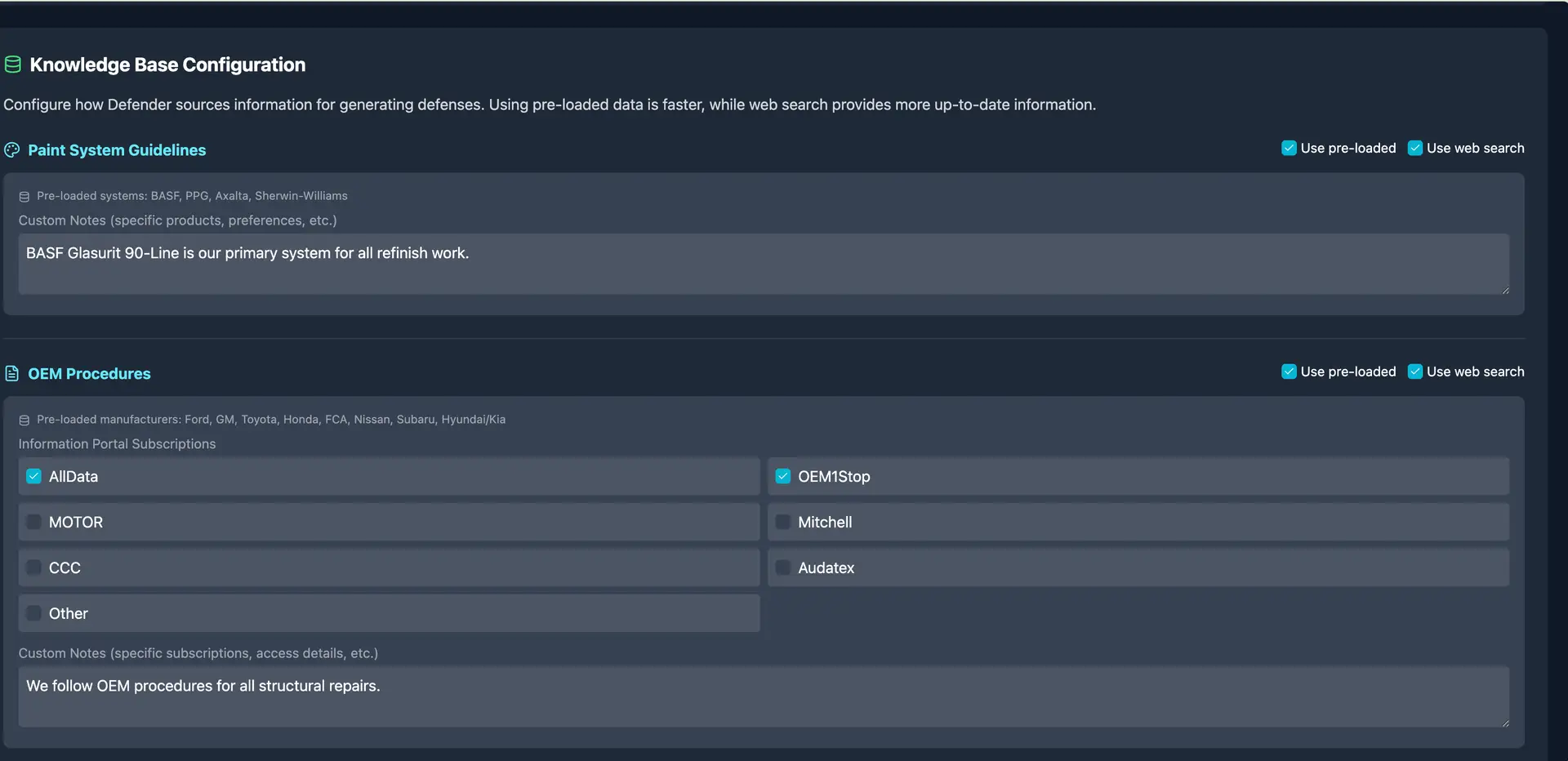
Task: Click the small database icon before Pre-loaded manufacturers
Action: coord(24,421)
